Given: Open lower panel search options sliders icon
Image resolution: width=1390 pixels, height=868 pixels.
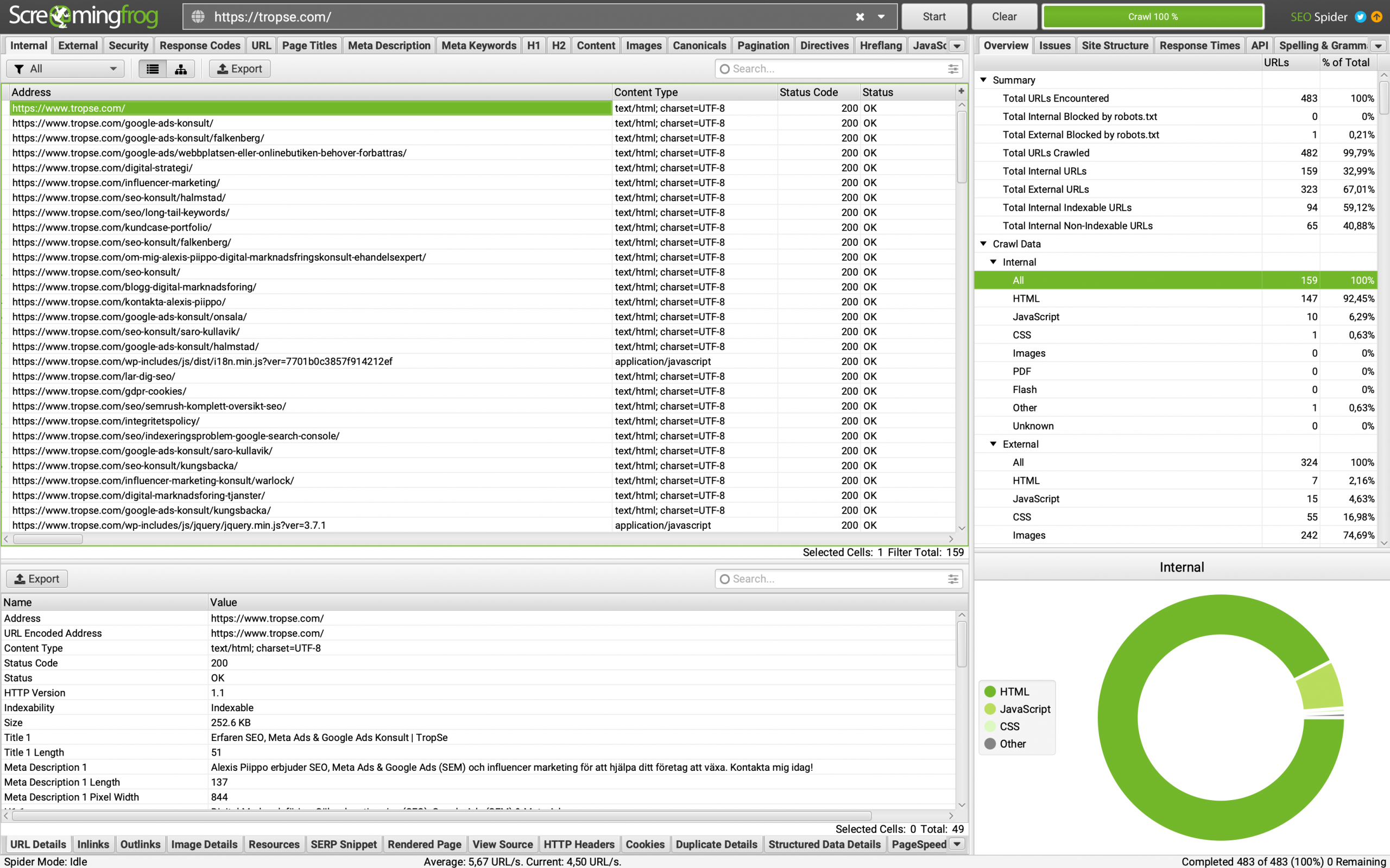Looking at the screenshot, I should [953, 579].
